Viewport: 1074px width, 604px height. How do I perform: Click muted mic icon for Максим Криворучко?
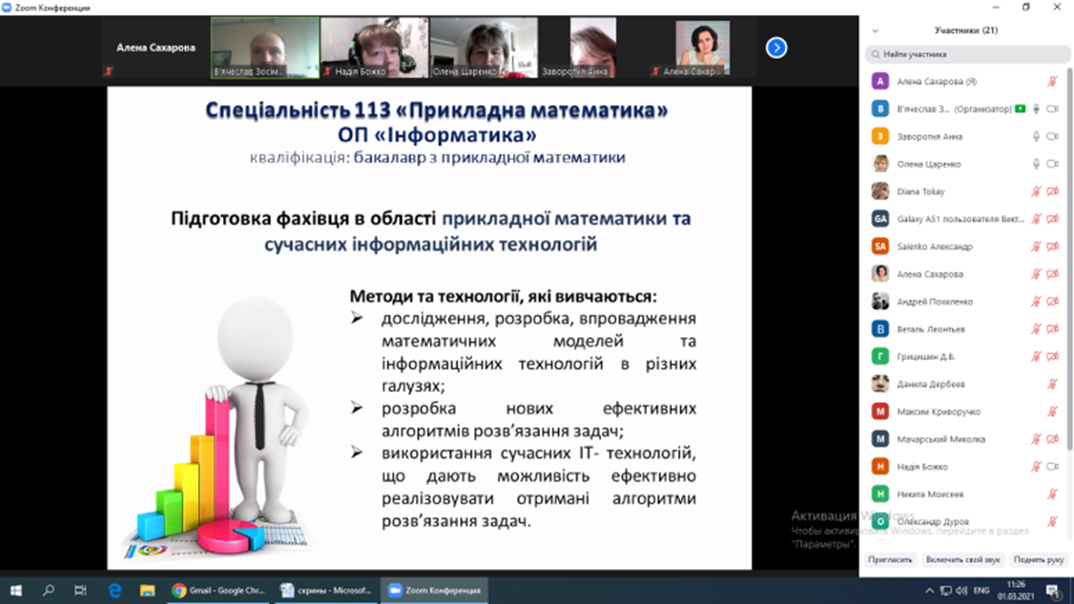click(x=1052, y=412)
